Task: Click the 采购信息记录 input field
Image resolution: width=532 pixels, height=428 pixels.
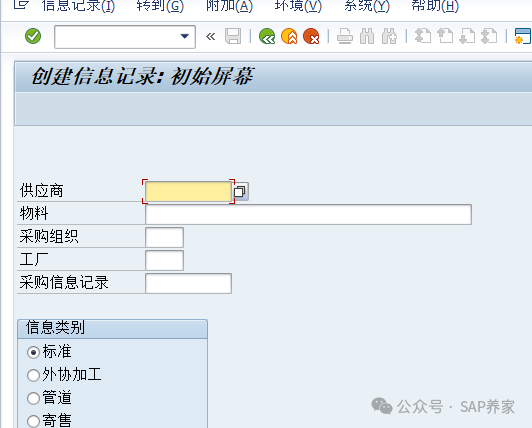Action: point(188,283)
